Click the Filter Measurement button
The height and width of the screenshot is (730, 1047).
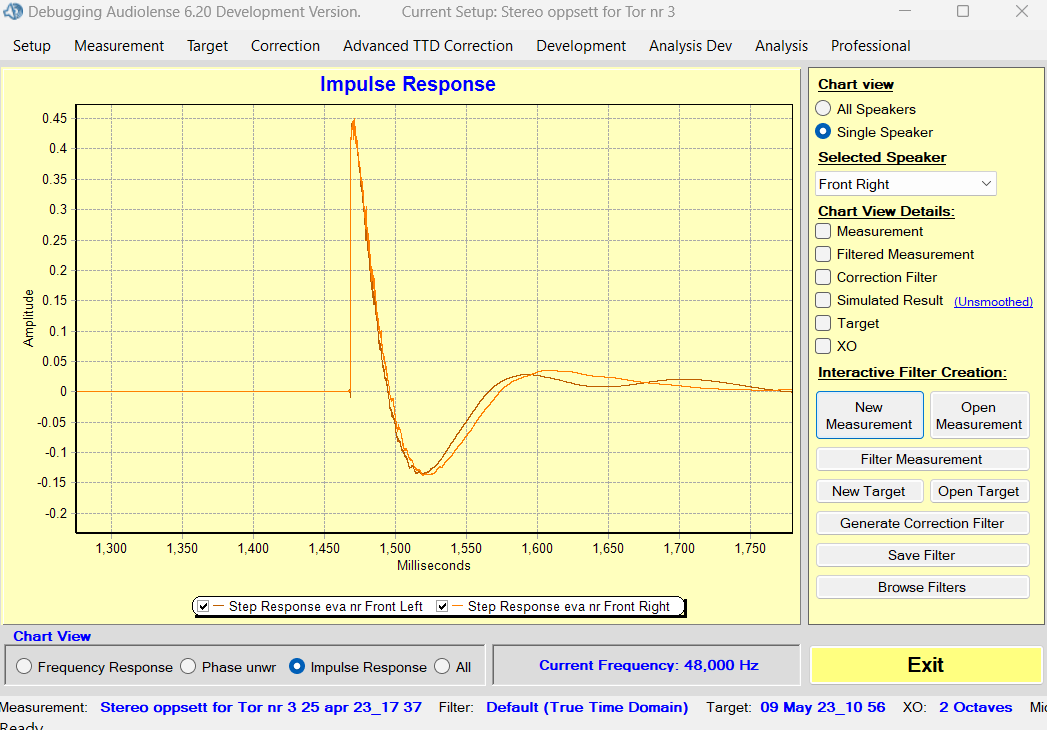(x=922, y=460)
